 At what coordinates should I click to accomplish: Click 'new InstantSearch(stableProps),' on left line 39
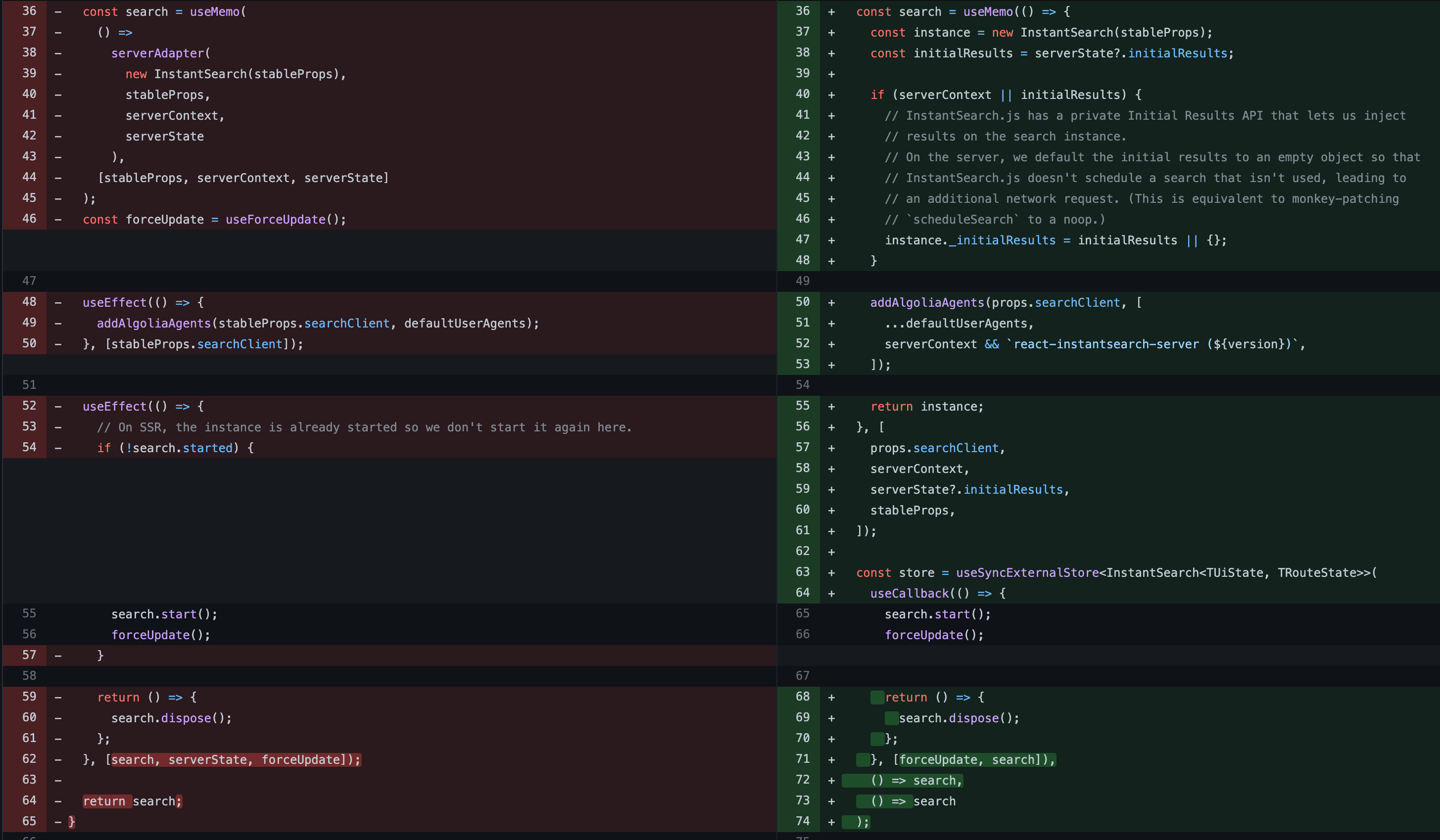[x=236, y=74]
